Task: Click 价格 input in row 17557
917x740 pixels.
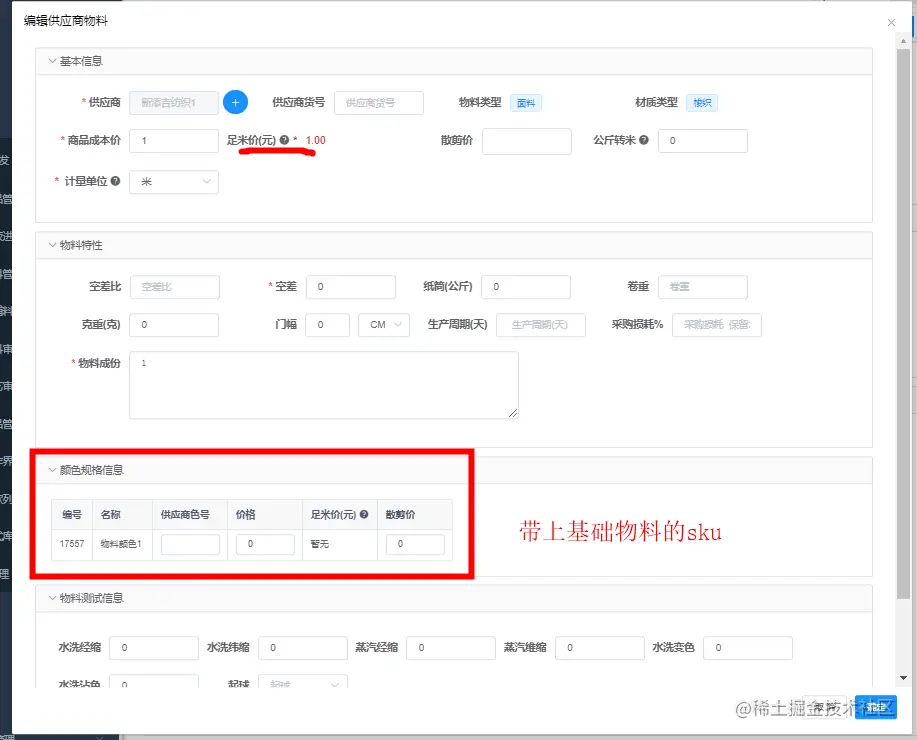Action: pos(266,544)
